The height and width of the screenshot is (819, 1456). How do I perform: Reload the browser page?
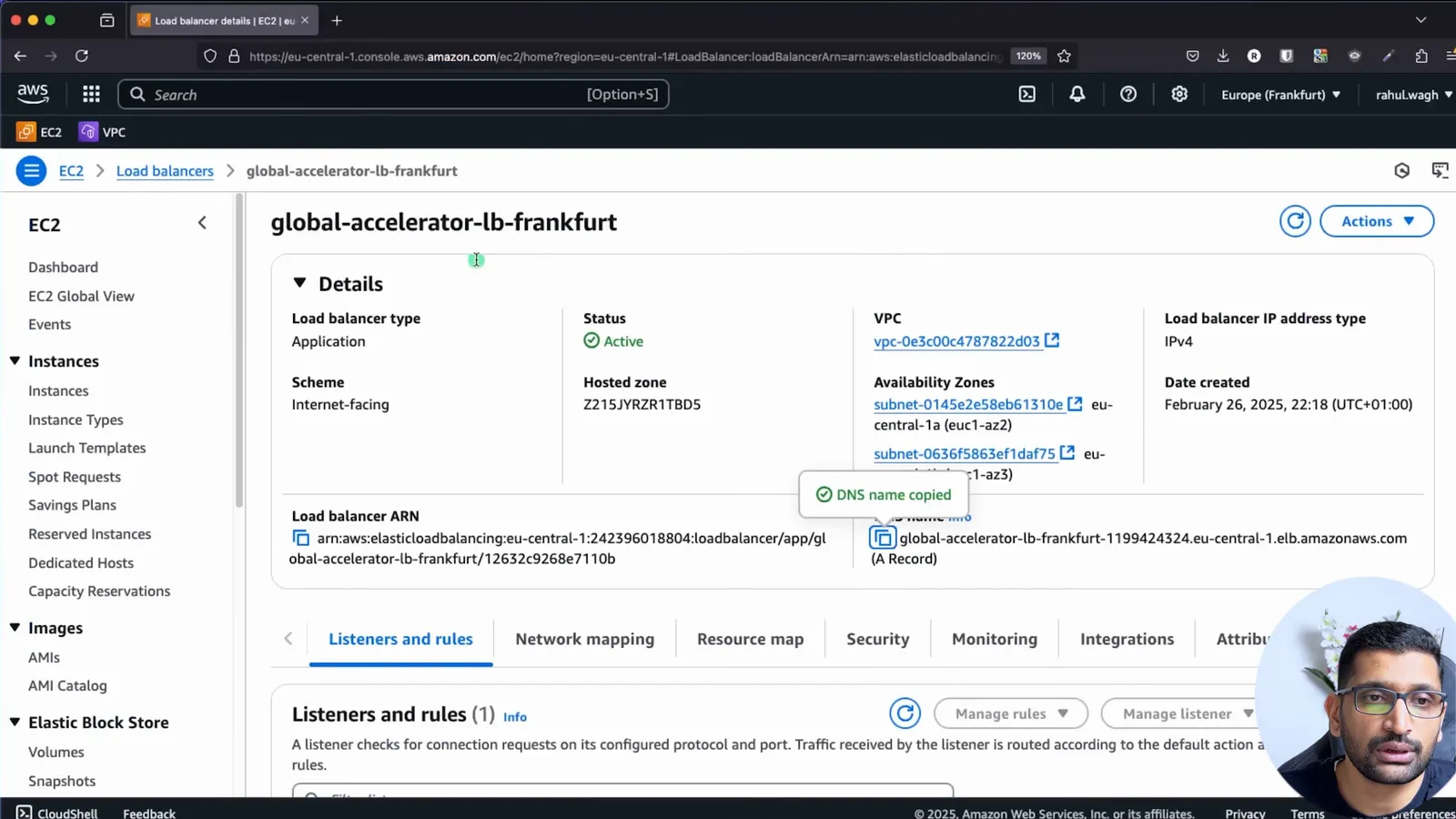(82, 56)
